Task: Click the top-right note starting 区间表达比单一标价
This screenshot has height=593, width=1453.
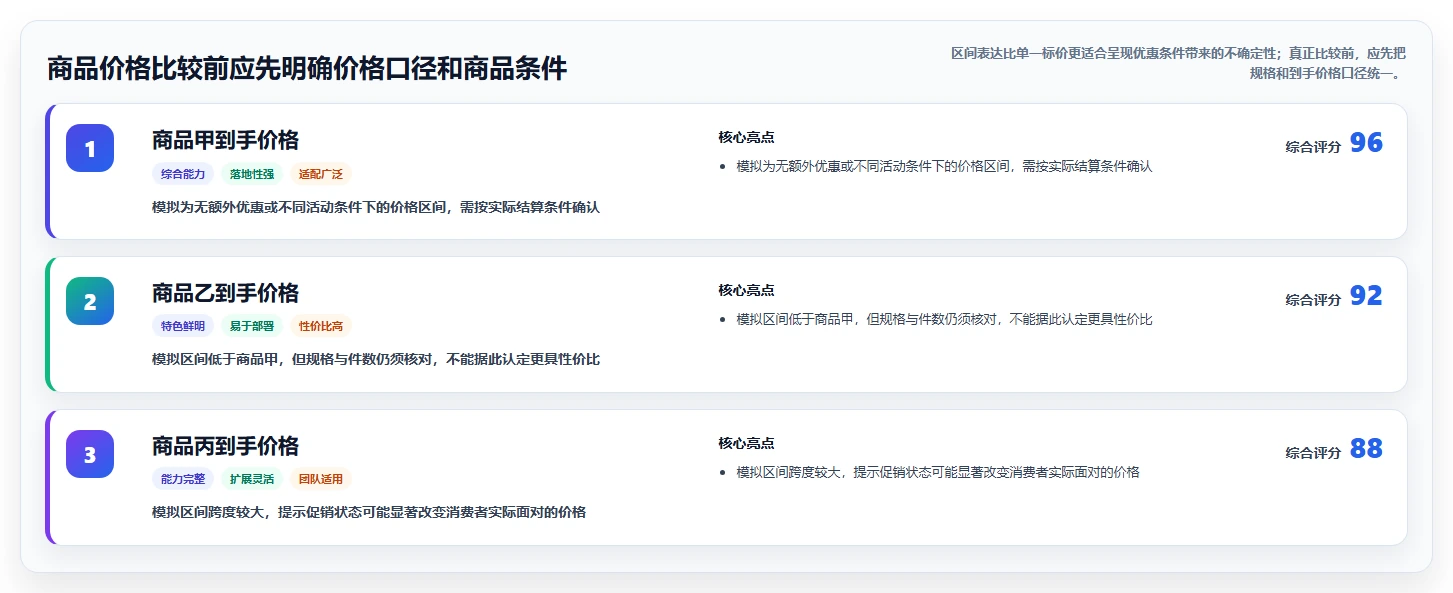Action: [1178, 63]
